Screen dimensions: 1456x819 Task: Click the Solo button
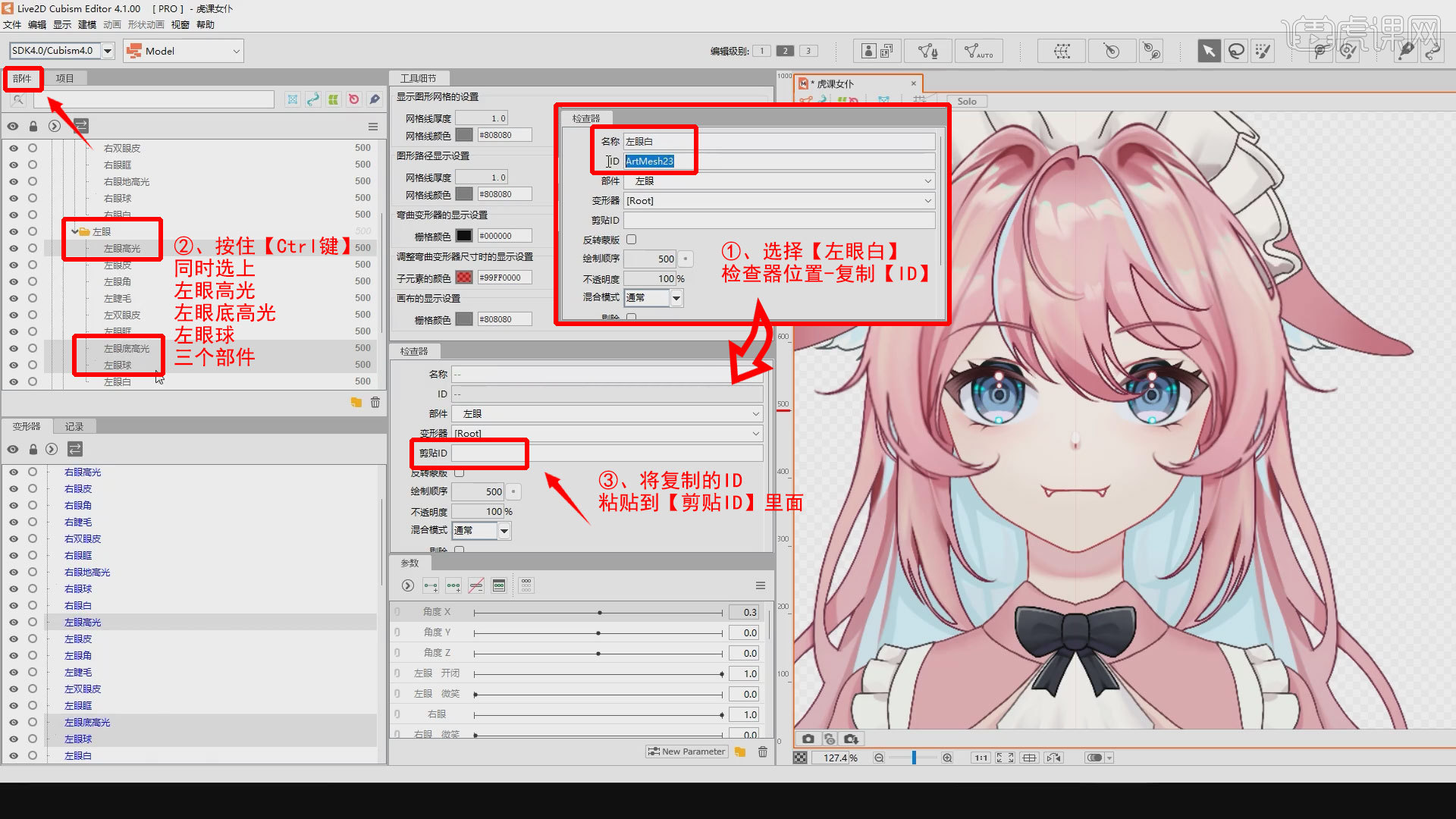coord(967,101)
